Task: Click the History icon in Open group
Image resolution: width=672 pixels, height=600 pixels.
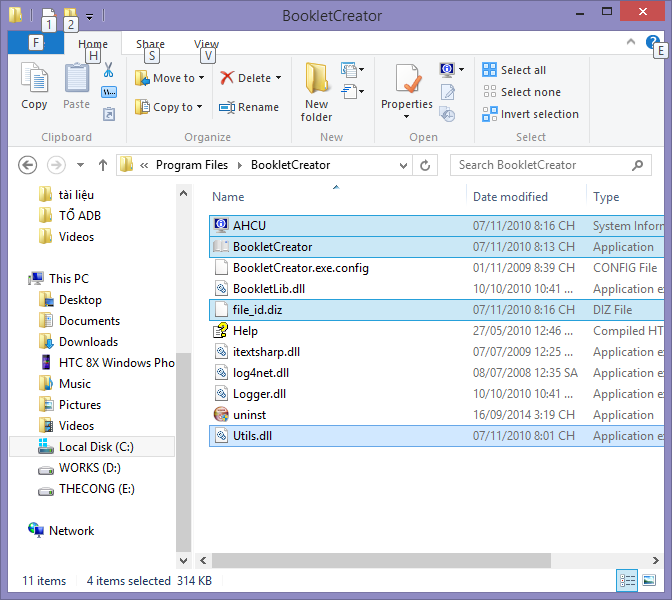Action: click(x=447, y=114)
